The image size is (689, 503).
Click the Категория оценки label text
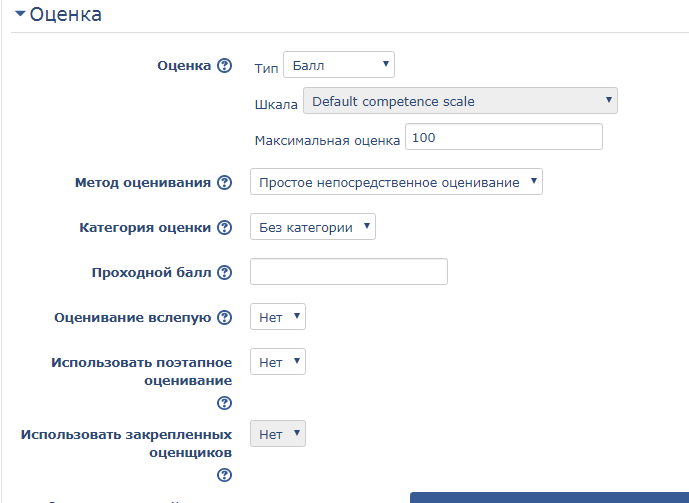145,228
